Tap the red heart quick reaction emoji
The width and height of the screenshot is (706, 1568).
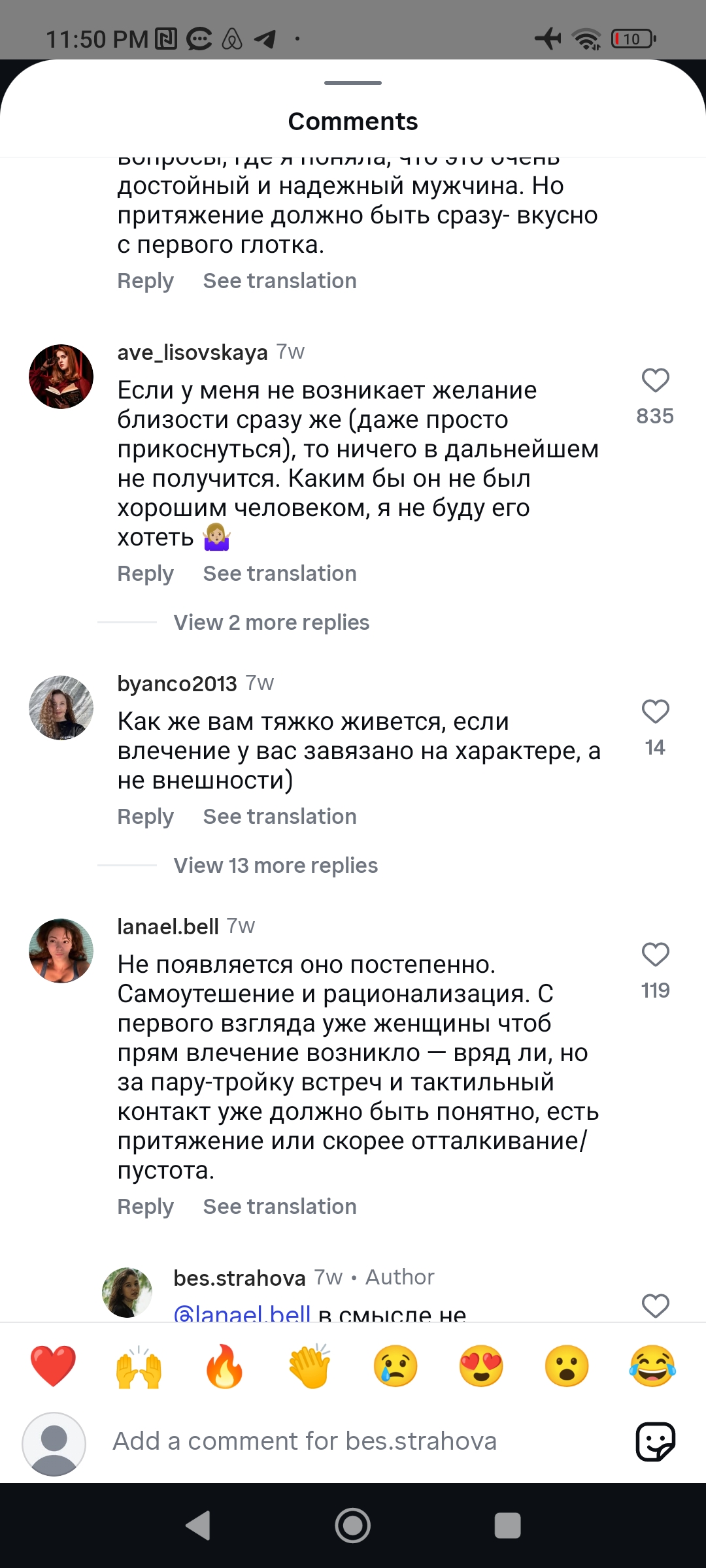coord(53,1366)
